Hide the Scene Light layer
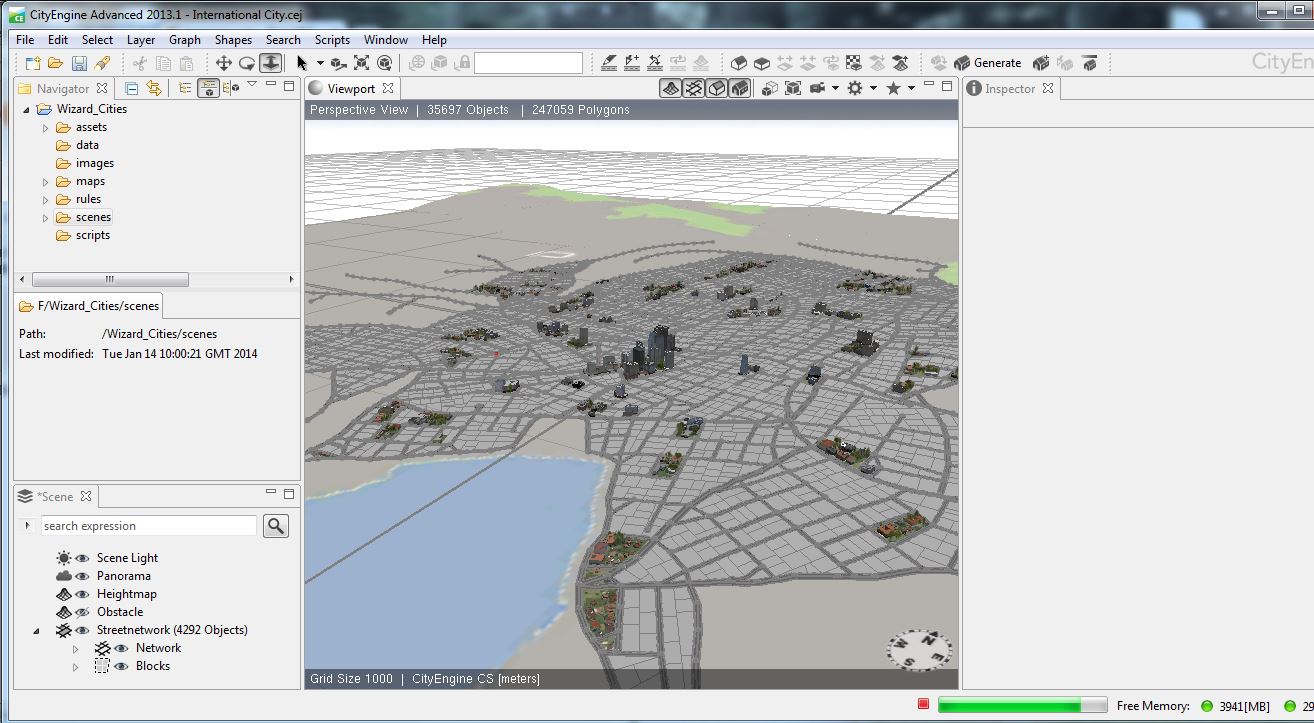The height and width of the screenshot is (723, 1314). tap(82, 558)
